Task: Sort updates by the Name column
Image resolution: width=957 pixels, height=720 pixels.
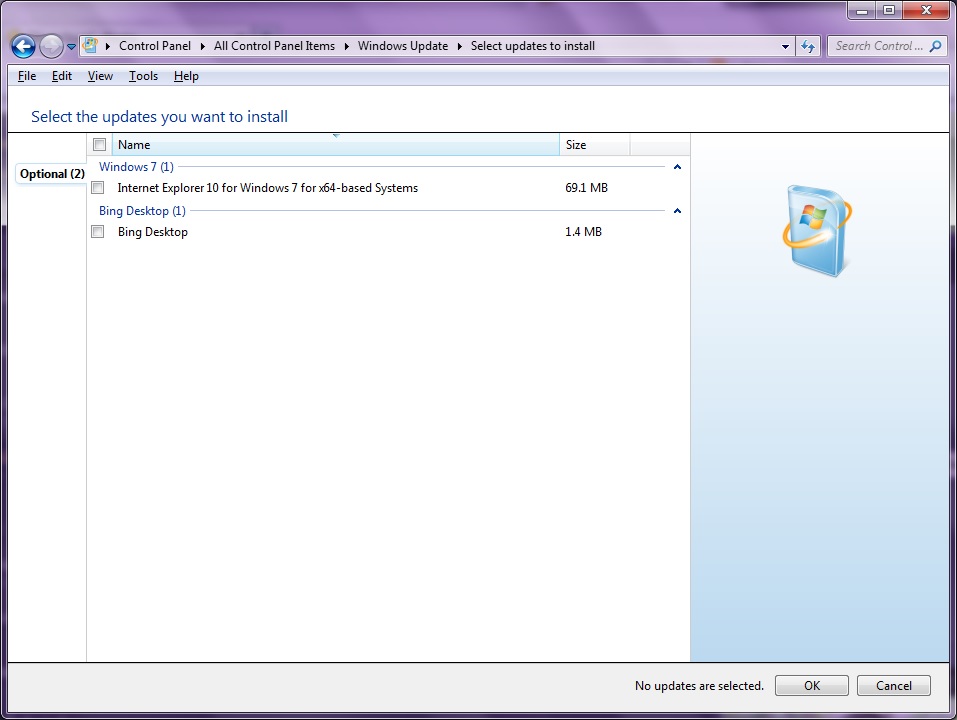Action: click(336, 145)
